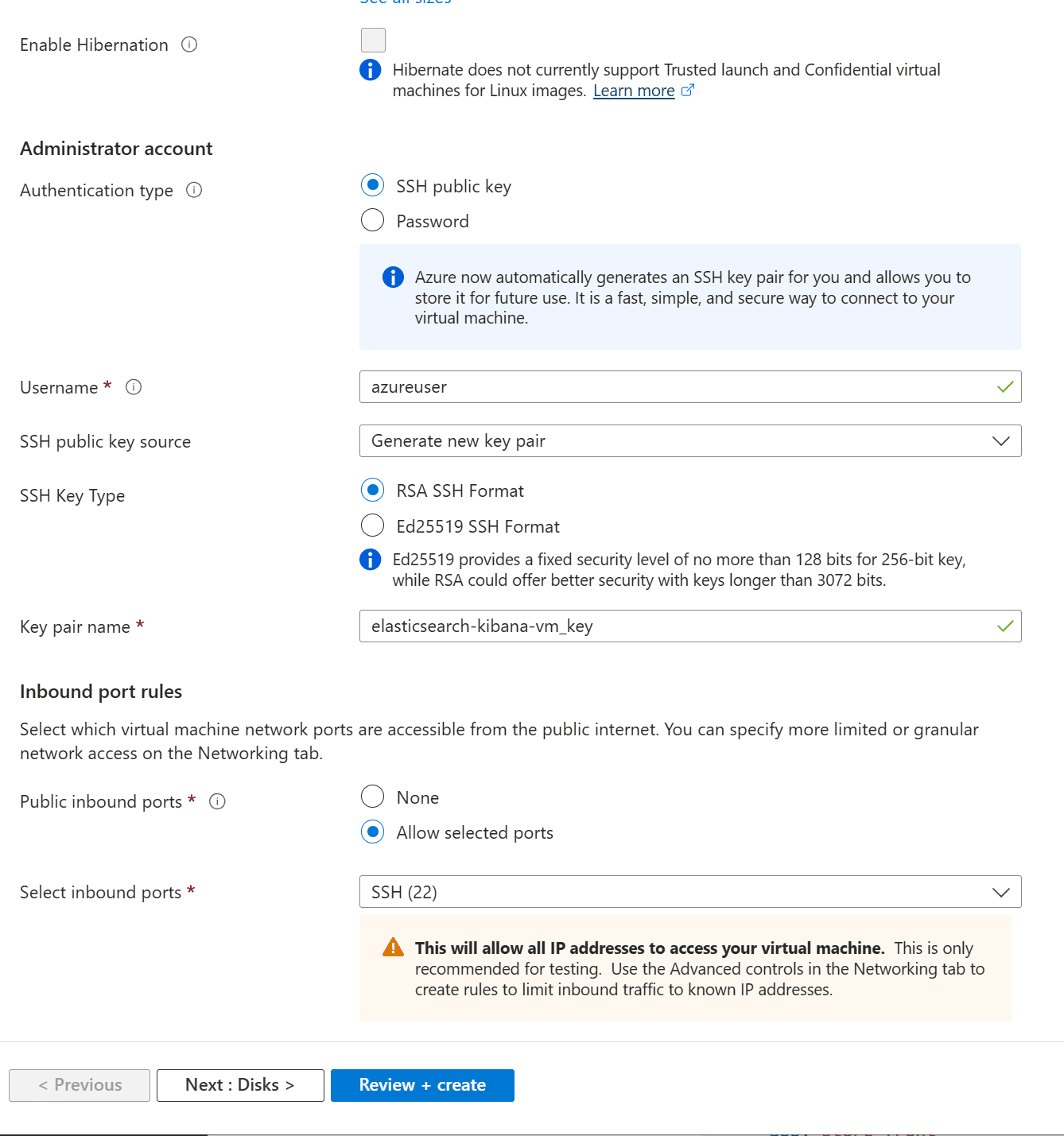
Task: Click the Public inbound ports info icon
Action: 216,801
